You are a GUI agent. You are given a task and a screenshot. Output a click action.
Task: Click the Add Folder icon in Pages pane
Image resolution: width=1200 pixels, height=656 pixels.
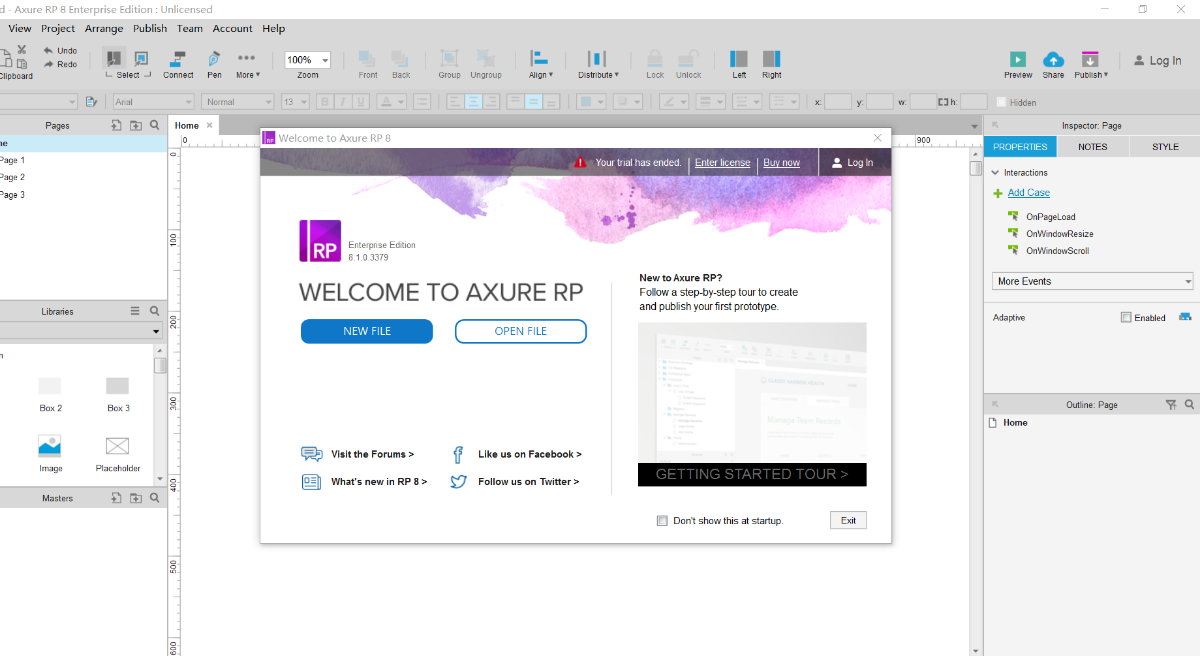[135, 126]
